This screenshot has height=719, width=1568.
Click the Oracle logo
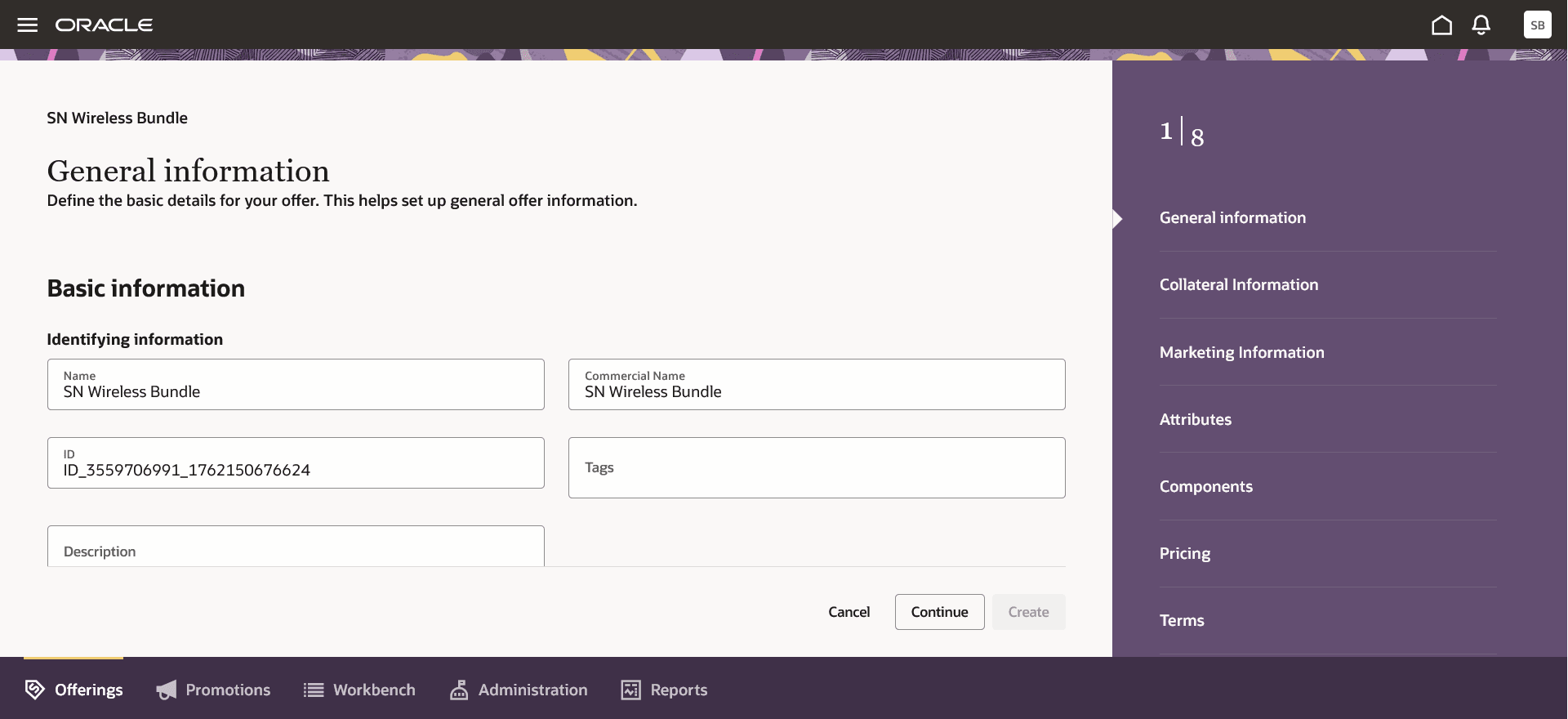tap(104, 25)
